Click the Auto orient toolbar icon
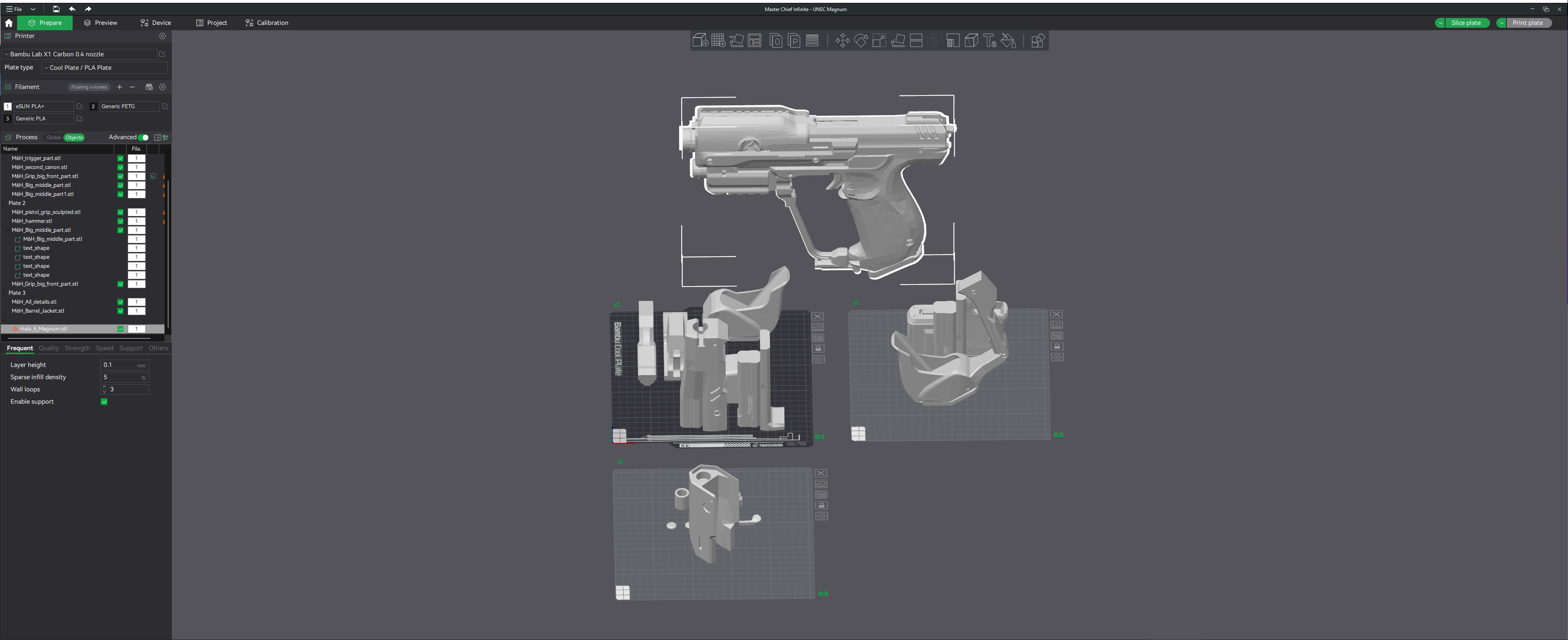 (737, 41)
